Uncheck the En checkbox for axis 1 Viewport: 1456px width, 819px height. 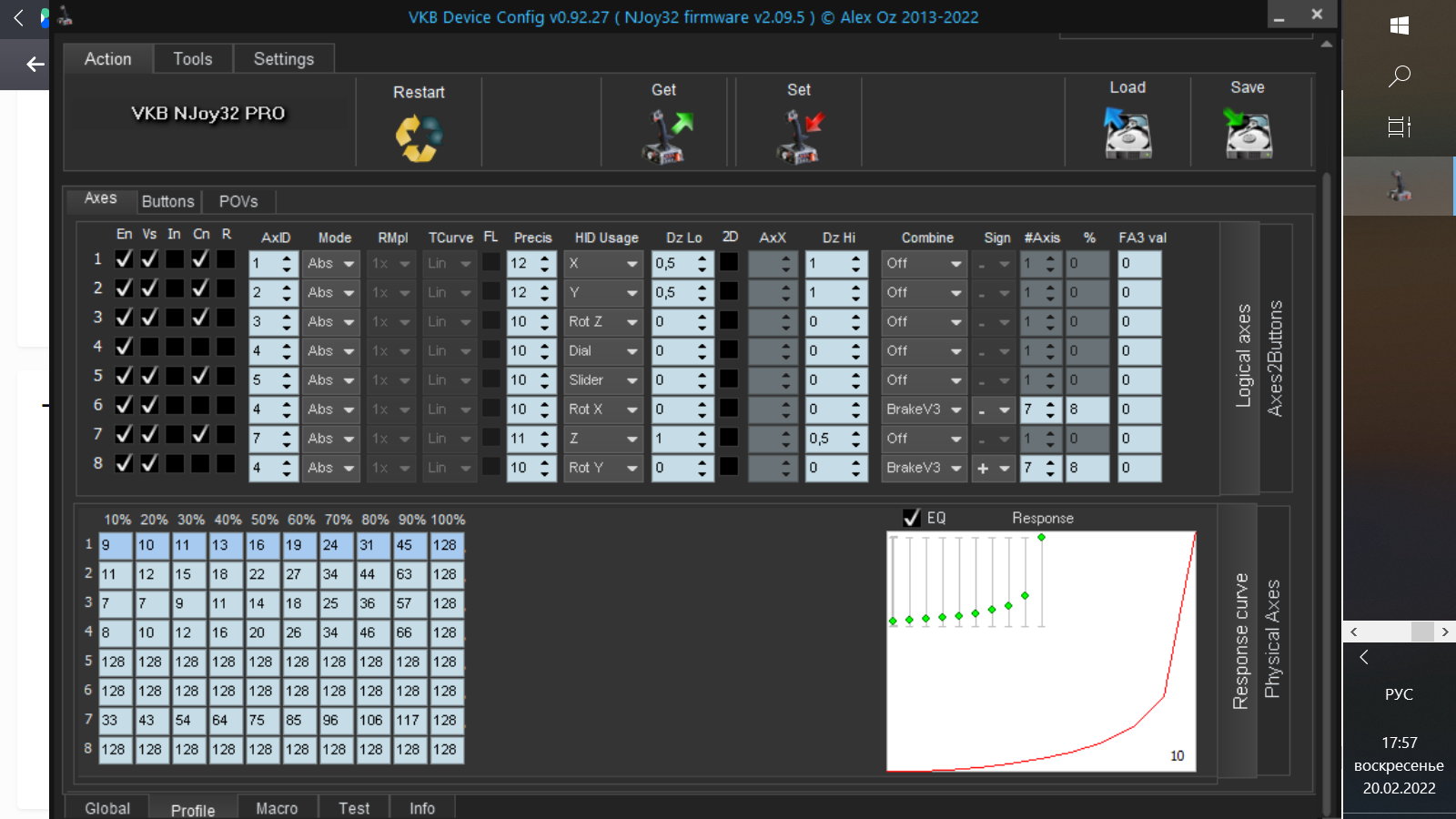(124, 259)
